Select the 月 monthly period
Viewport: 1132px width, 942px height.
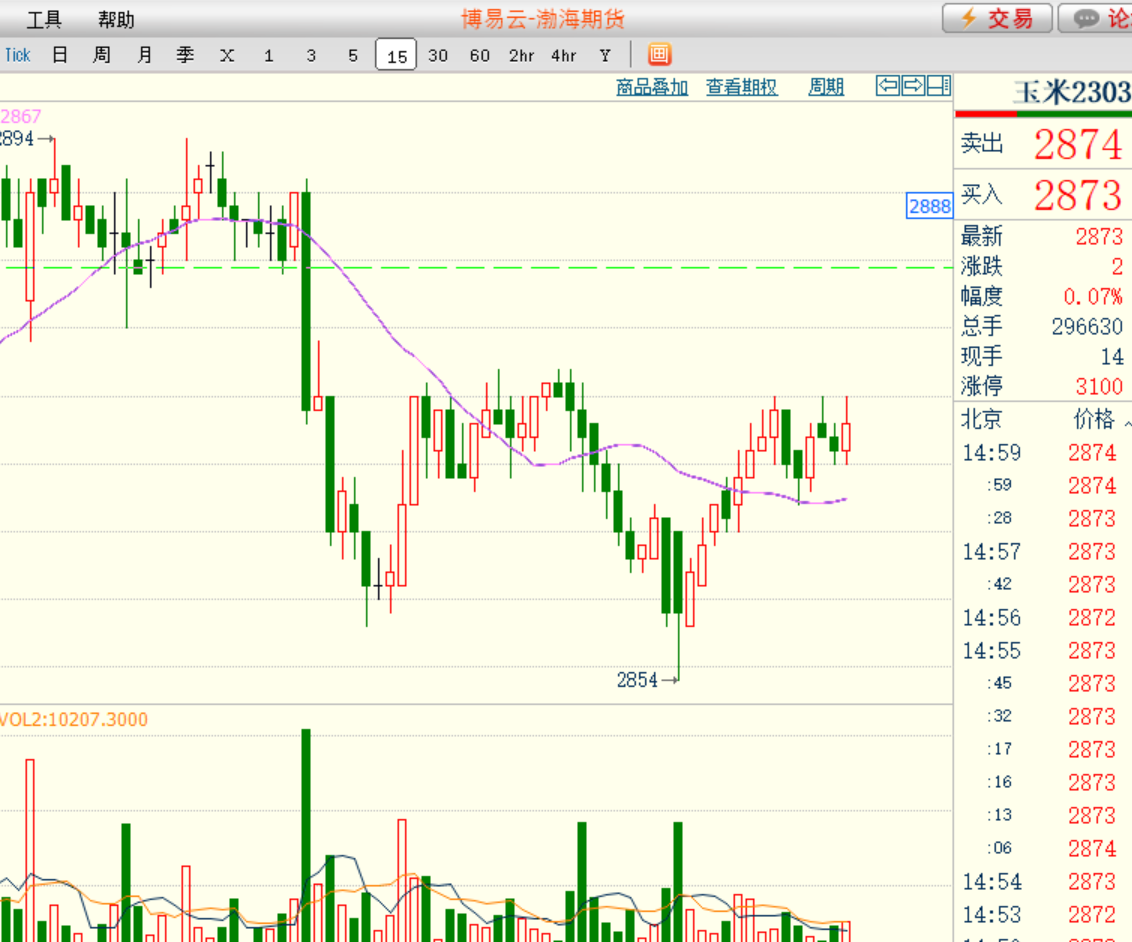tap(144, 55)
